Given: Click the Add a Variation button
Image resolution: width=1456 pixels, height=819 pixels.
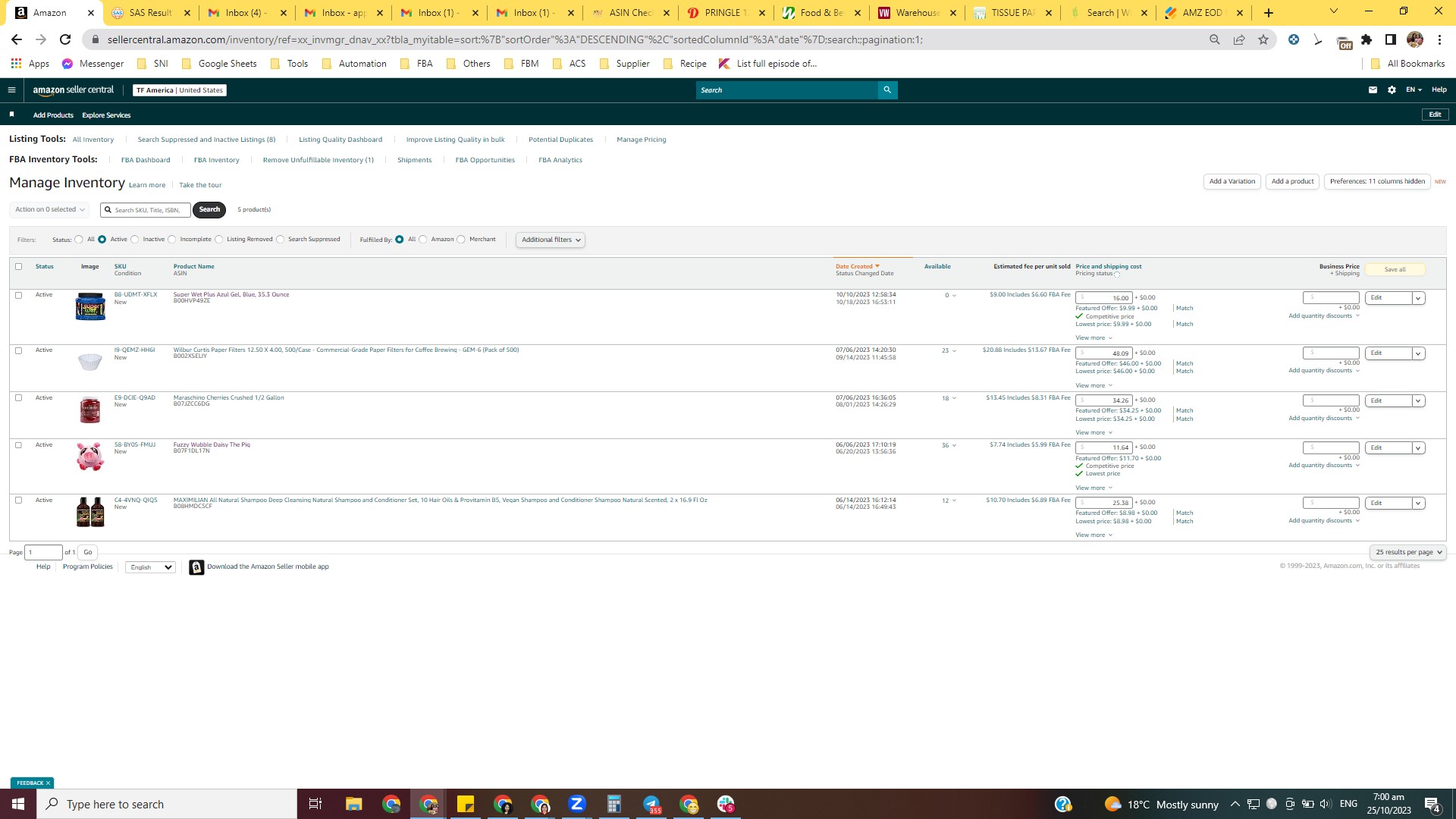Looking at the screenshot, I should point(1232,181).
